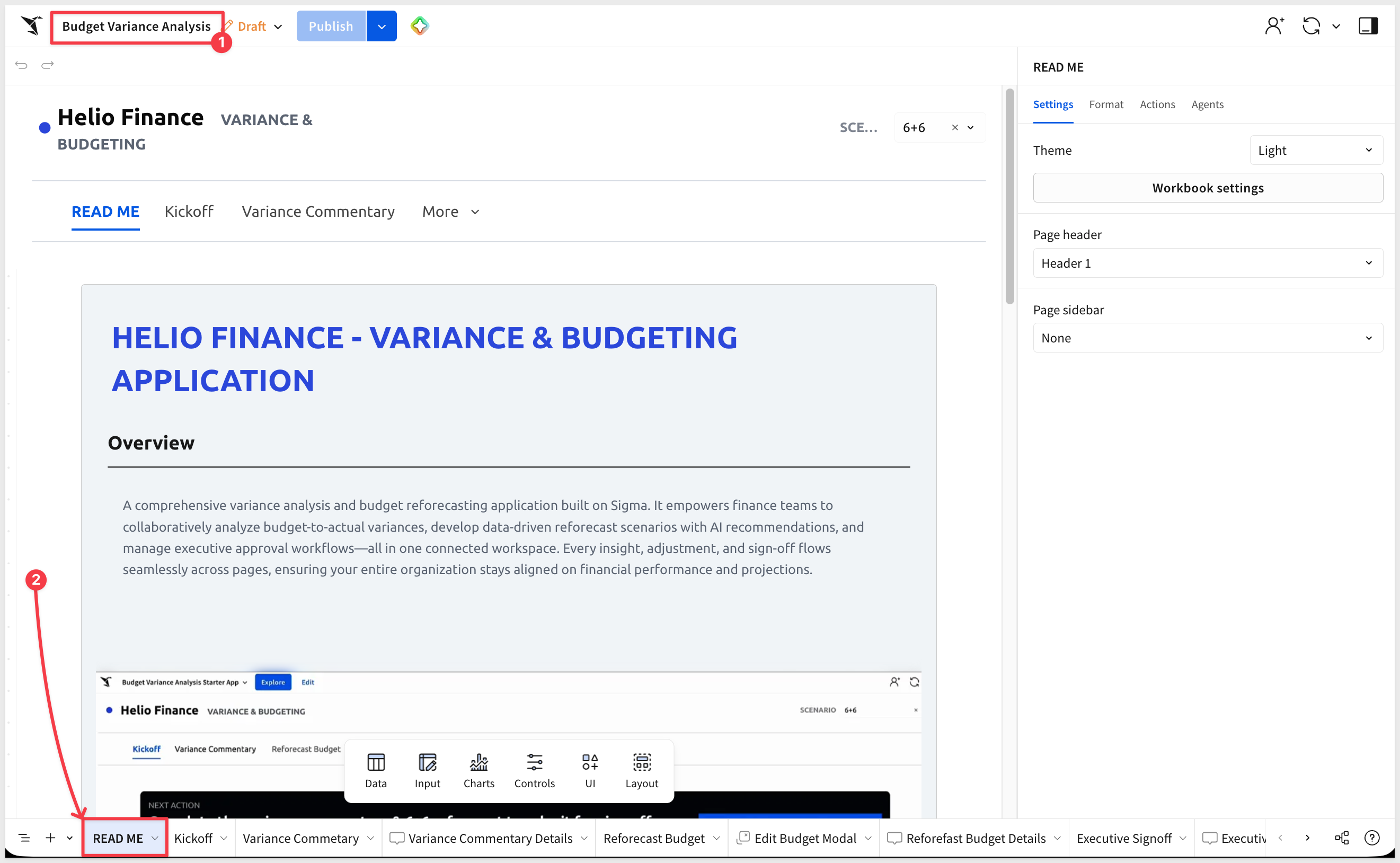Click the main application title heading
This screenshot has height=863, width=1400.
point(424,359)
